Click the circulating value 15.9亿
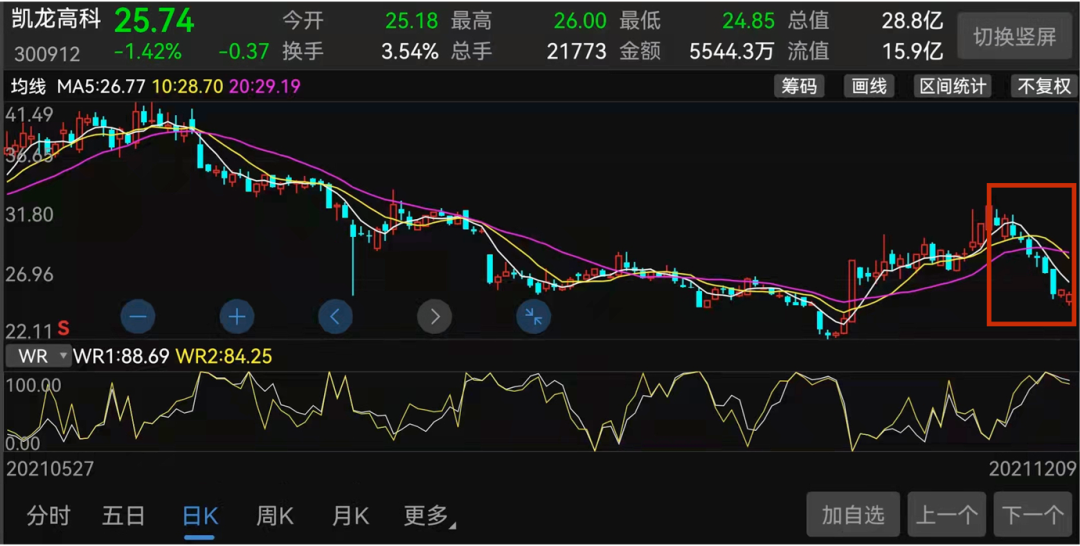 tap(912, 51)
